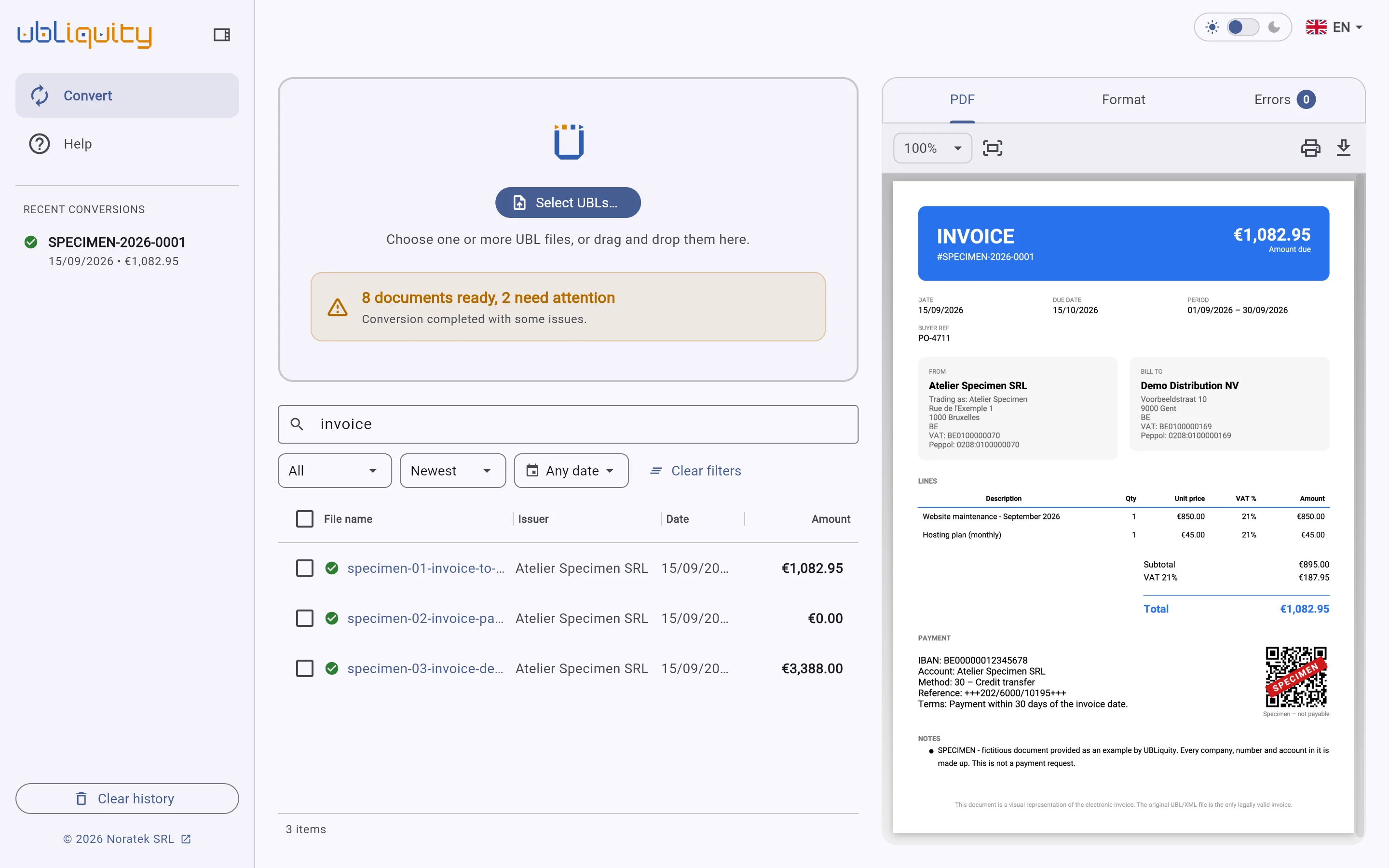Sort by Date column header
Viewport: 1389px width, 868px height.
[x=677, y=519]
